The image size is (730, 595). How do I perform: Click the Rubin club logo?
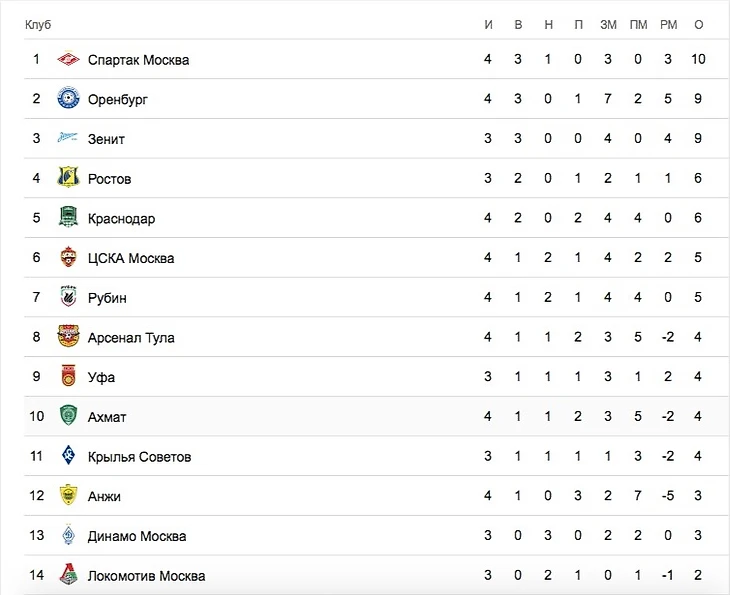pyautogui.click(x=68, y=297)
